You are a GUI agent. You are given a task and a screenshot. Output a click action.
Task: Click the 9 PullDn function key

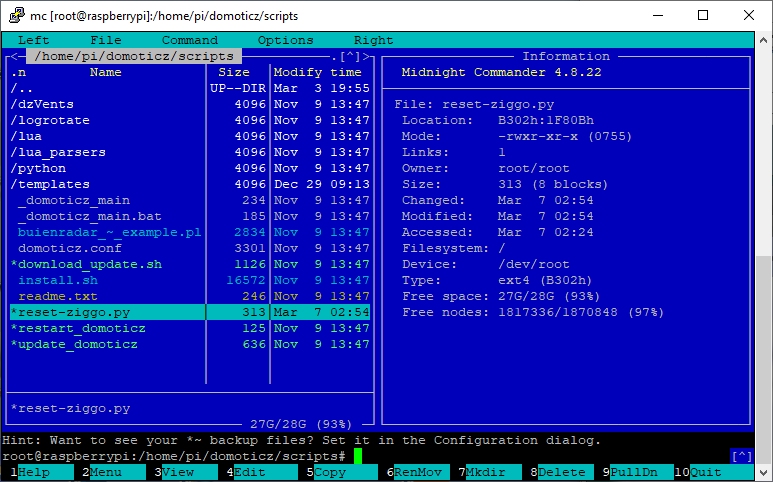tap(637, 472)
